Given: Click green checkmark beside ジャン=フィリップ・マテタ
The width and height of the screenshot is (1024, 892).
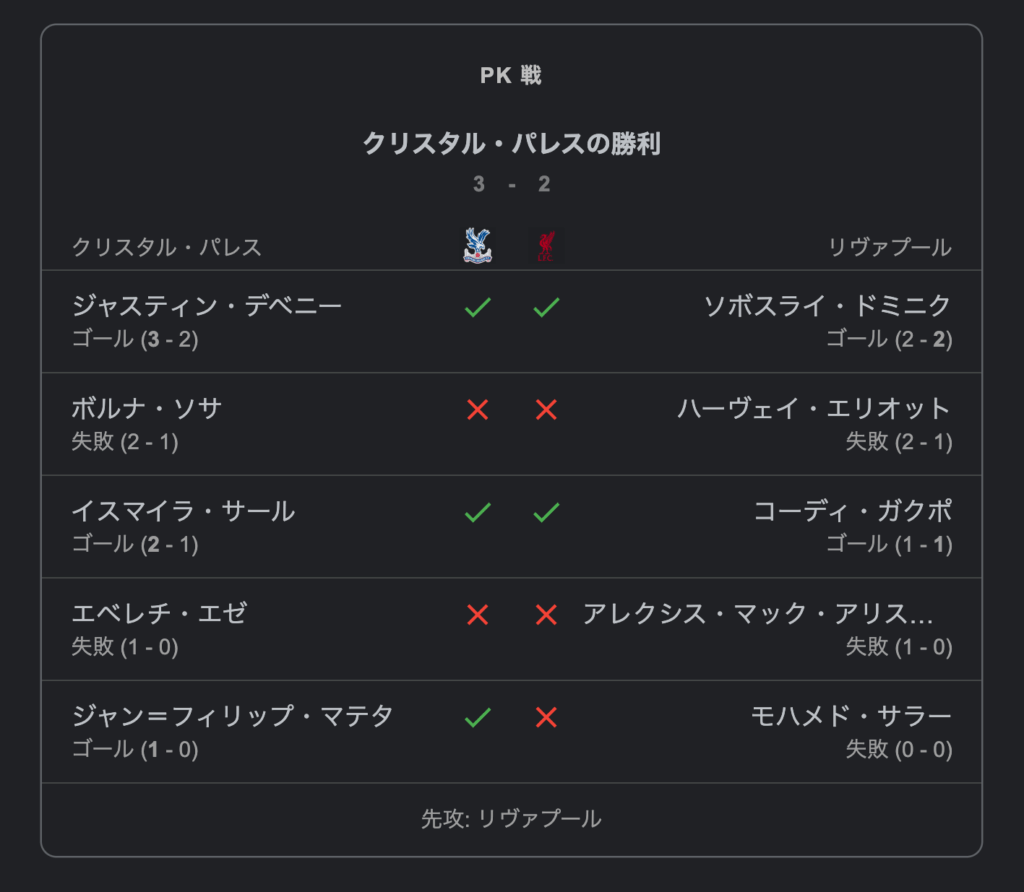Looking at the screenshot, I should point(477,718).
